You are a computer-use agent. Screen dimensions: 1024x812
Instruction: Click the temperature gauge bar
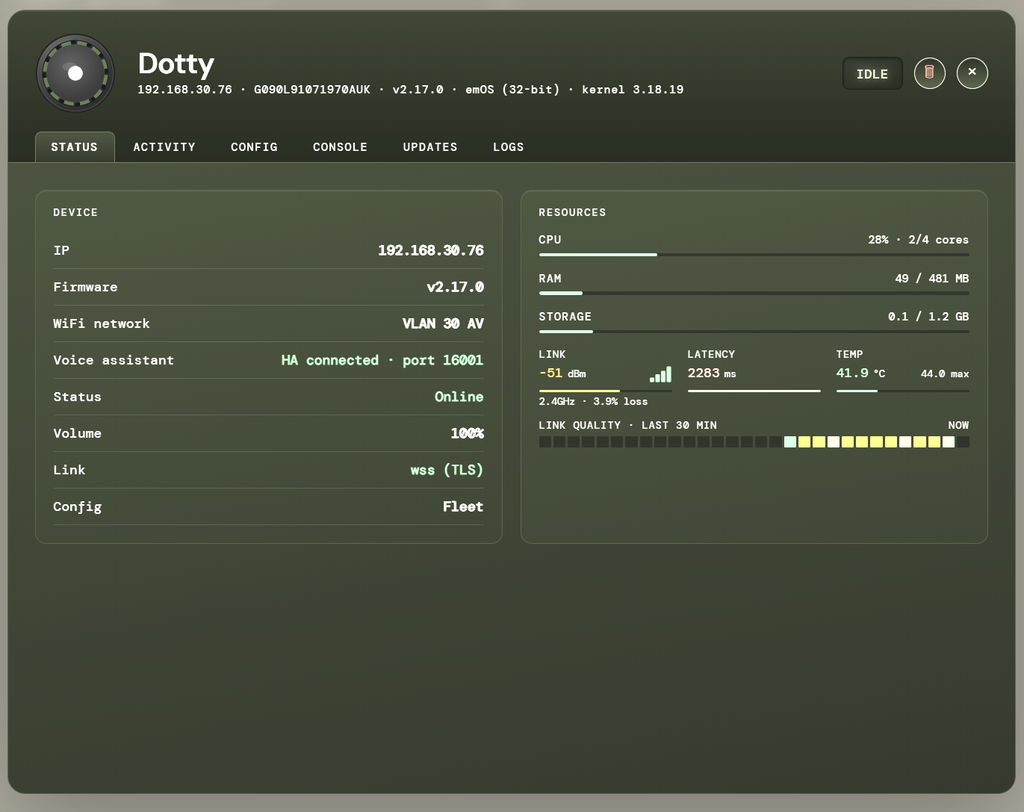(903, 391)
